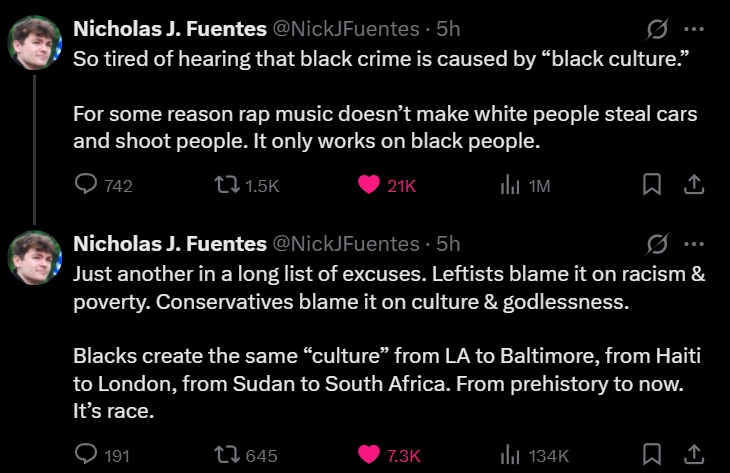
Task: Reply to the tweet with 742 replies
Action: pos(88,185)
